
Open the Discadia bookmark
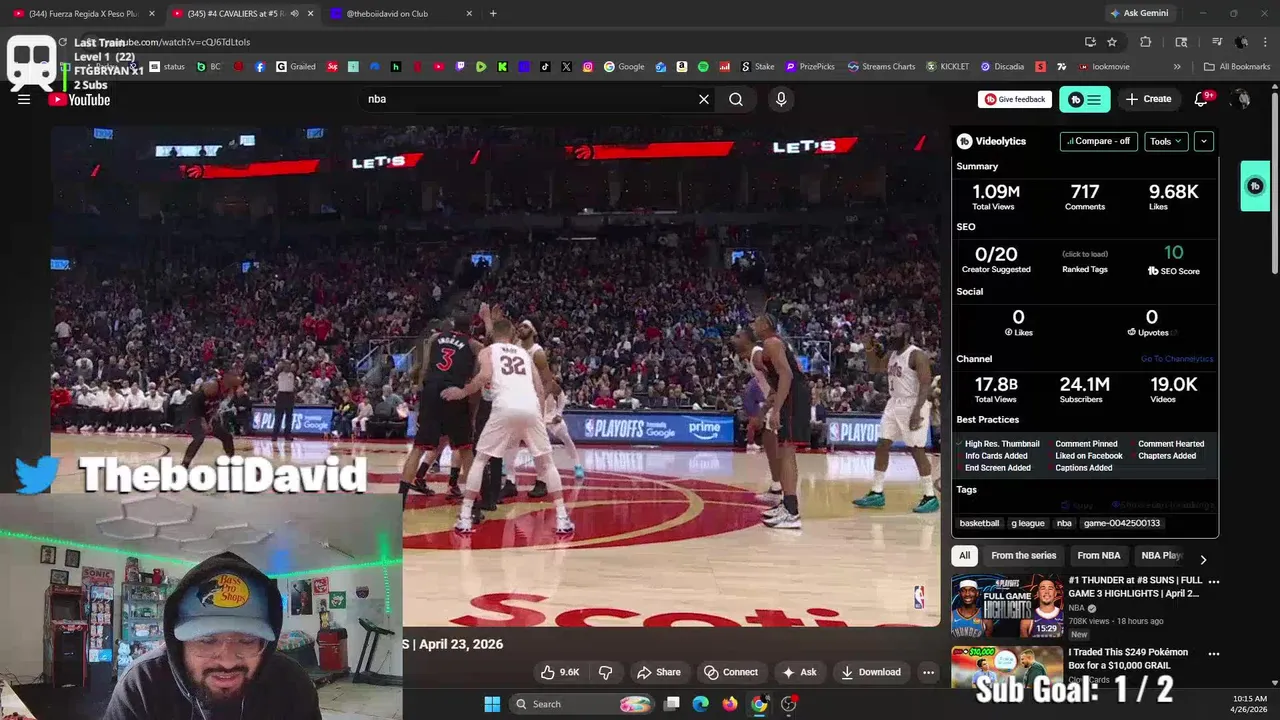pyautogui.click(x=1002, y=67)
